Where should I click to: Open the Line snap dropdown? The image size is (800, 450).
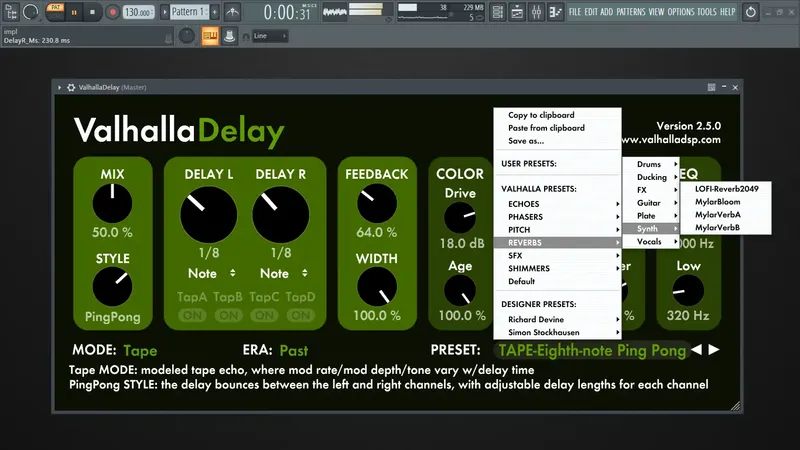click(270, 36)
